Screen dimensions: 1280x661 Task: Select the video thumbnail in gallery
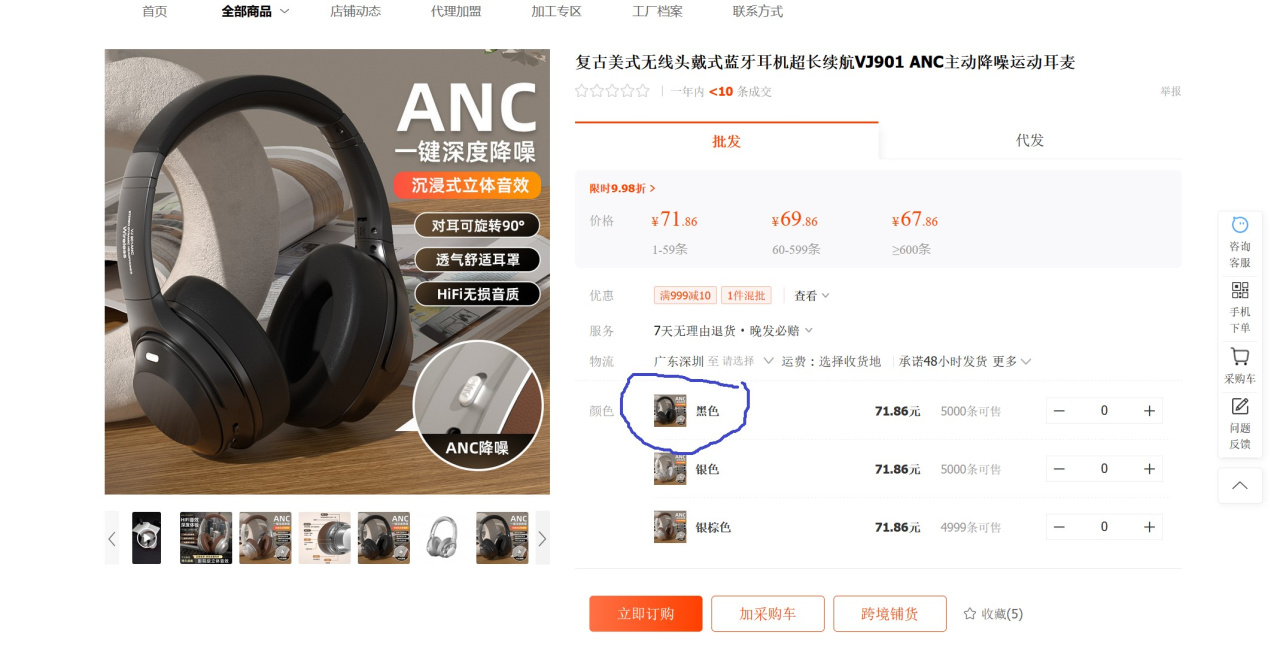click(x=146, y=538)
